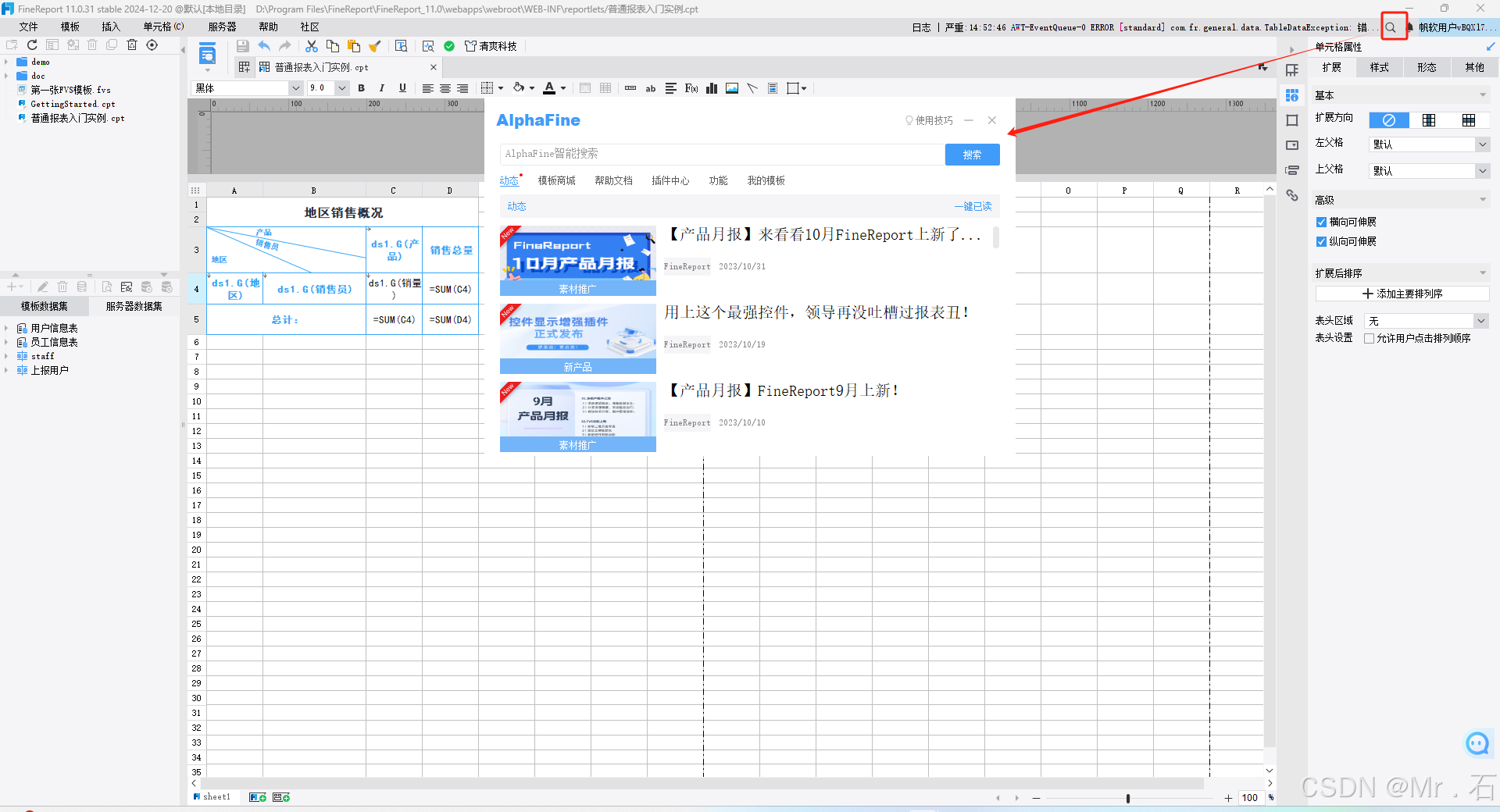
Task: Switch to the 服务器数据集 tab
Action: tap(134, 307)
